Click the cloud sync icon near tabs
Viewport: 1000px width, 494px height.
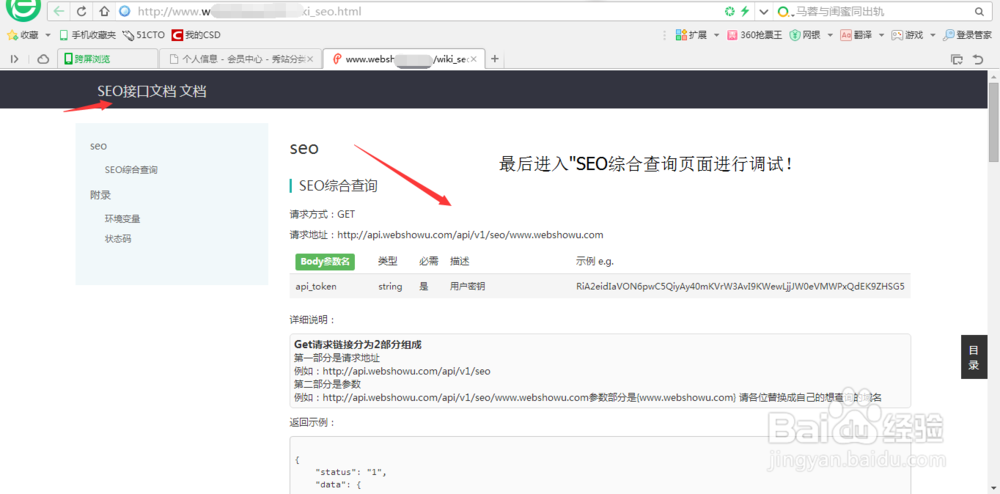(x=43, y=59)
